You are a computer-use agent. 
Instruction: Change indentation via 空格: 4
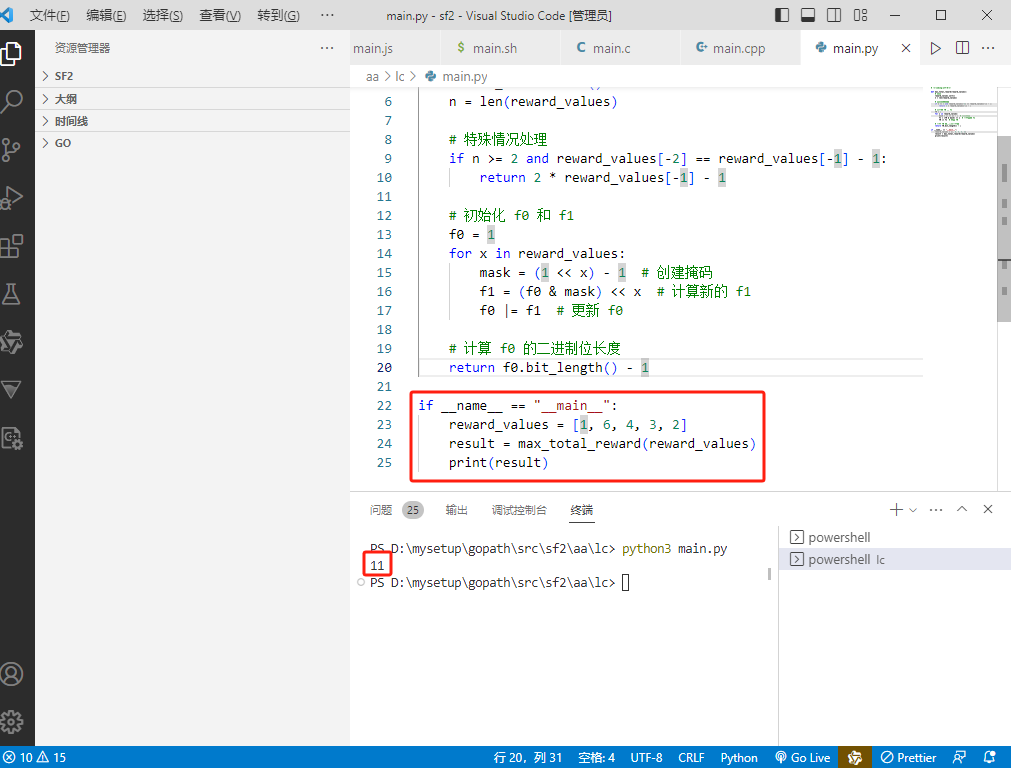click(x=596, y=757)
